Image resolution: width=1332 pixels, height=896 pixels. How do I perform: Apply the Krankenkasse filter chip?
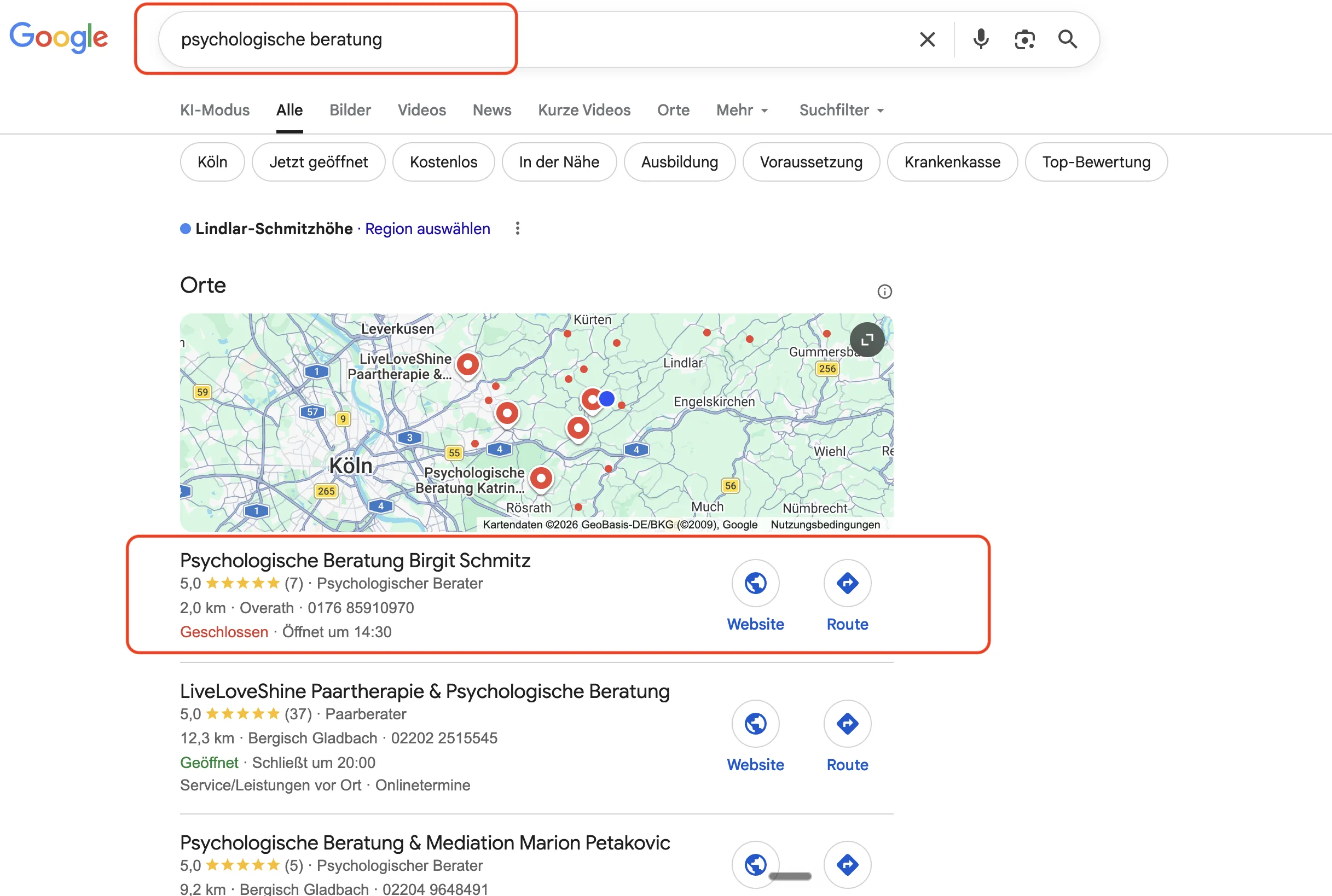(x=952, y=162)
